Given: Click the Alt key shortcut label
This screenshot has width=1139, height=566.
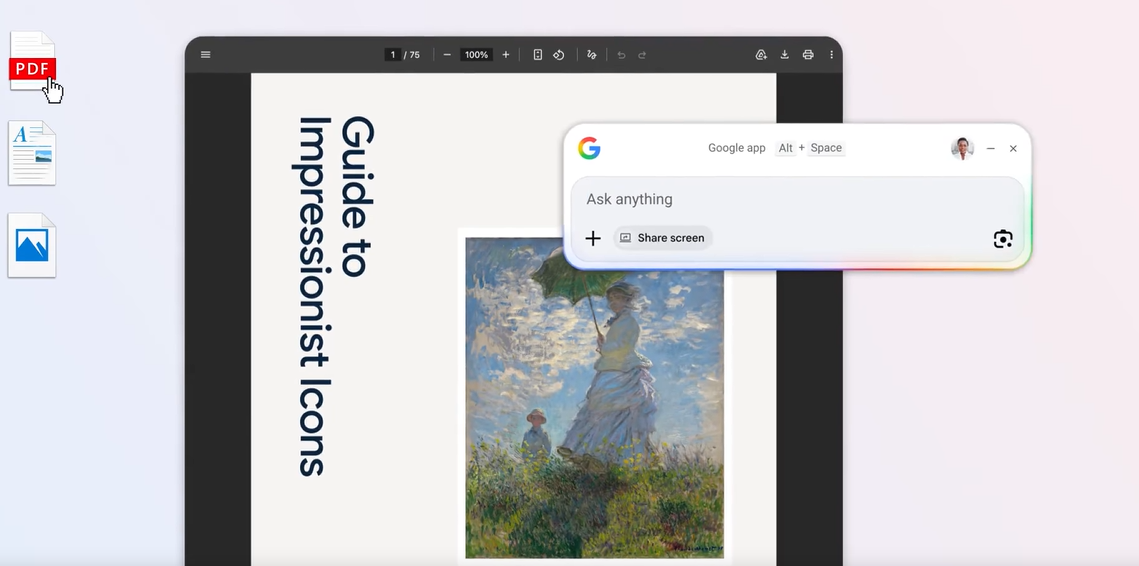Looking at the screenshot, I should [785, 148].
